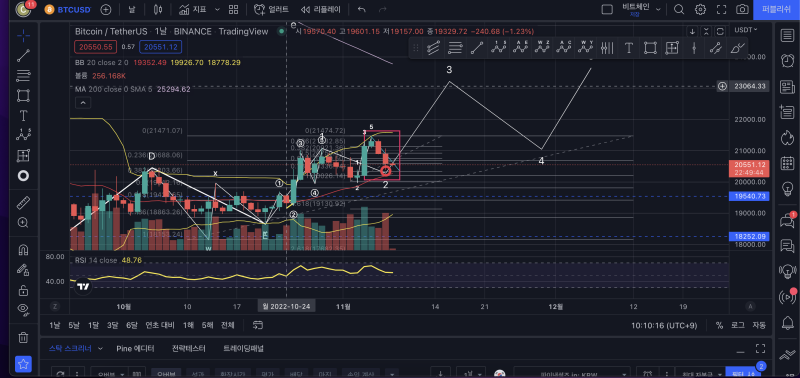The width and height of the screenshot is (800, 378).
Task: Switch to the Pine 에디터 tab
Action: coord(135,349)
